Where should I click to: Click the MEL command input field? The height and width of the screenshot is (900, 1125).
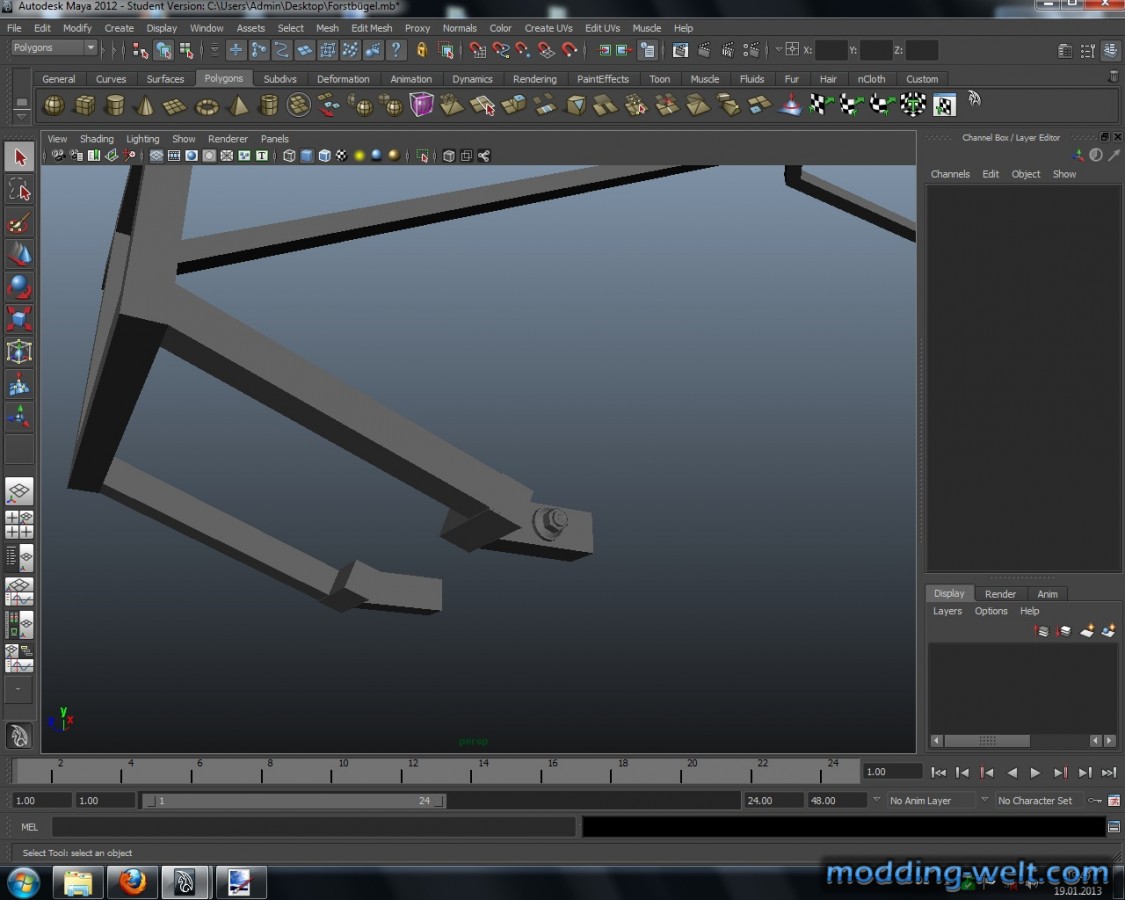pos(314,827)
